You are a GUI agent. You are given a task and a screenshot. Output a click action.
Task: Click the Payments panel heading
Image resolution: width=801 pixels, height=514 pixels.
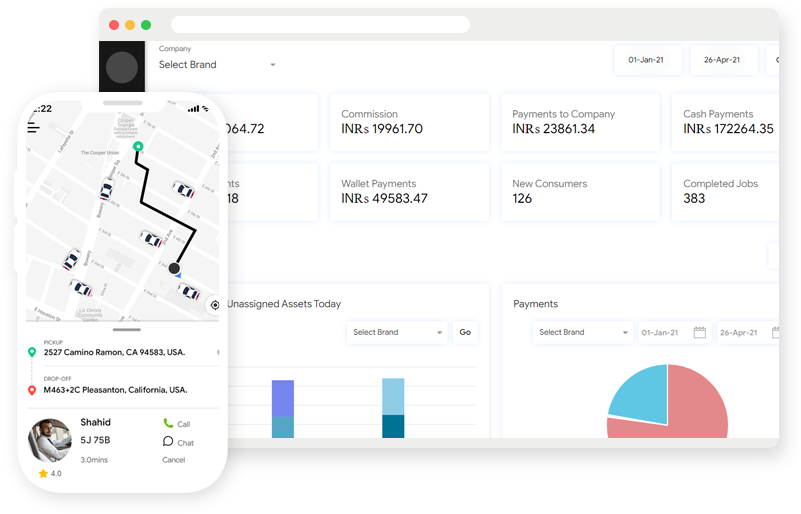tap(535, 304)
